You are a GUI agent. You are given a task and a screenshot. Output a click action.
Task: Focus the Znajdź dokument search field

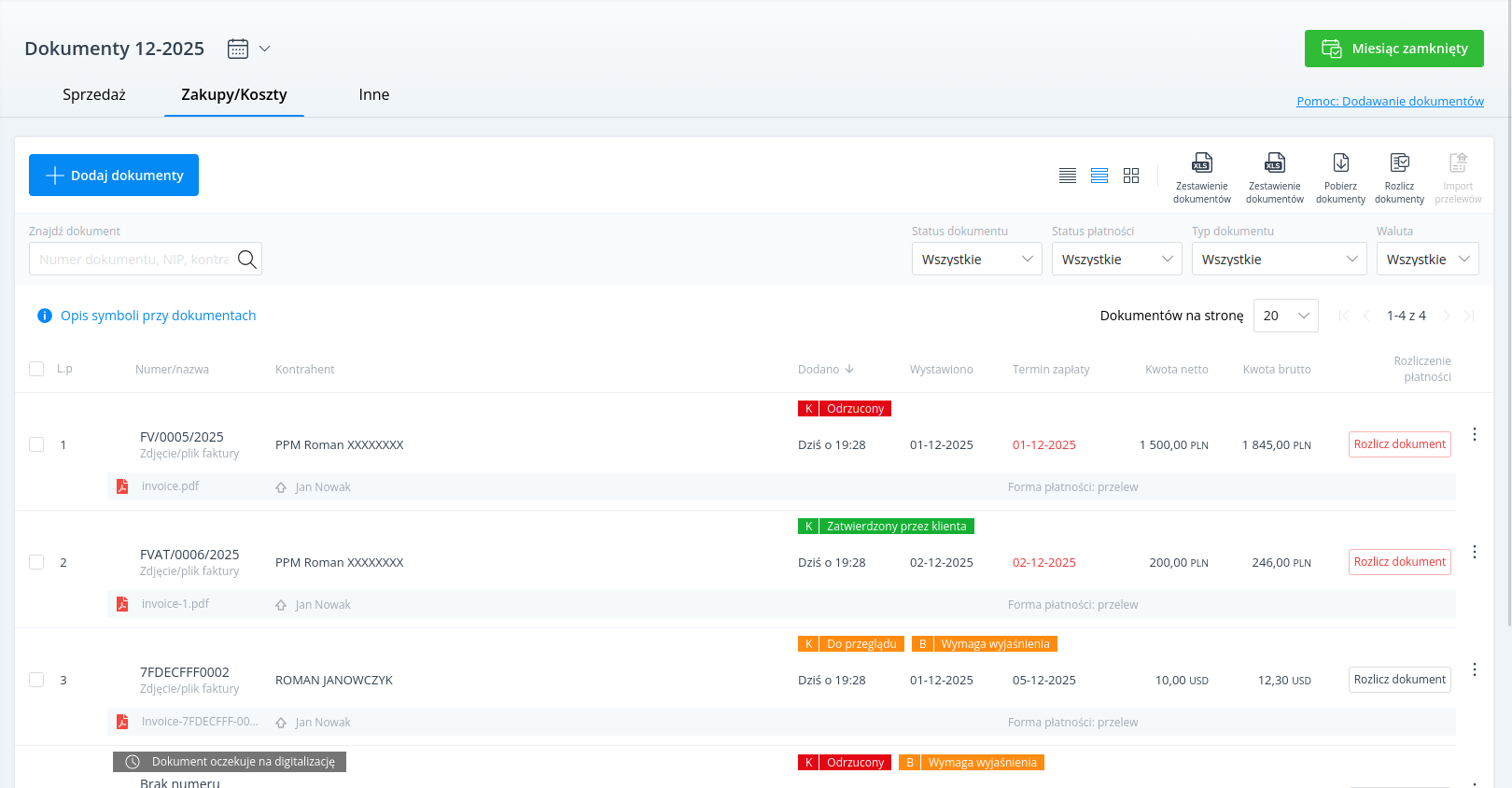[x=133, y=260]
